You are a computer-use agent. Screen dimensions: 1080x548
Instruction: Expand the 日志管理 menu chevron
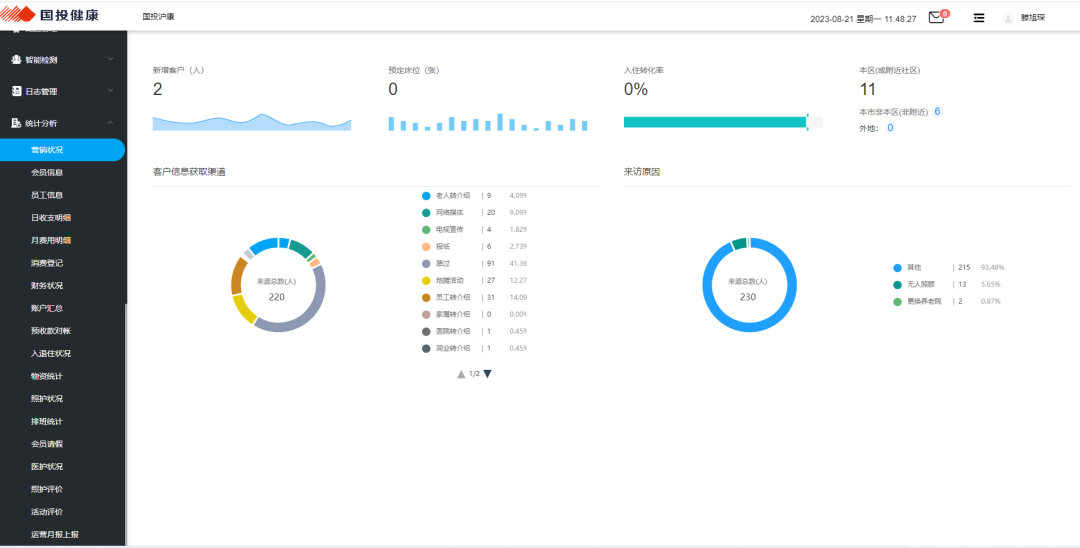point(111,91)
